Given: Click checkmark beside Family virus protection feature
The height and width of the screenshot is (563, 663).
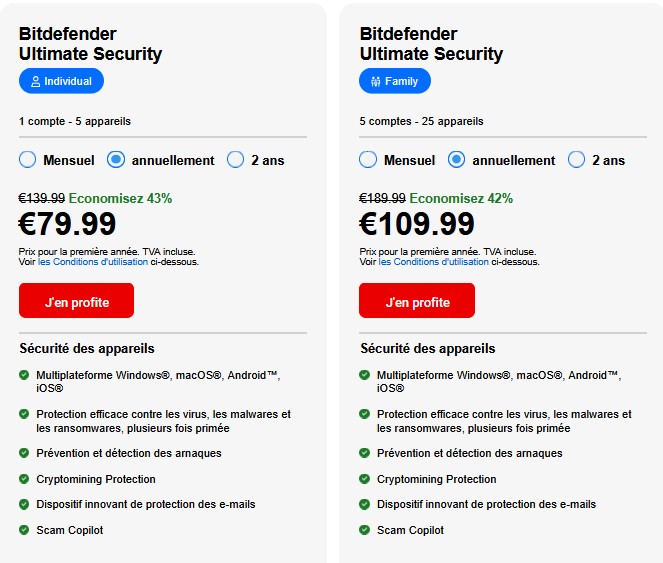Looking at the screenshot, I should tap(364, 414).
